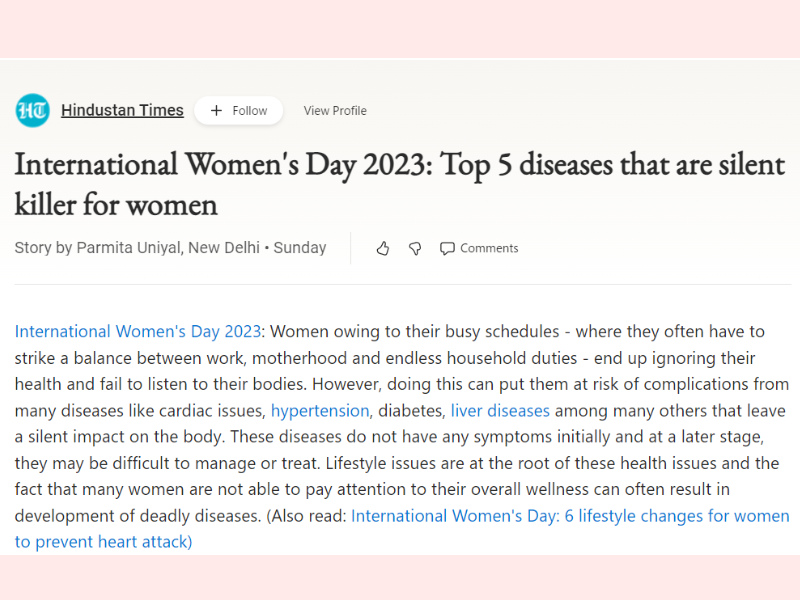Click the Sunday publication date text

(300, 248)
